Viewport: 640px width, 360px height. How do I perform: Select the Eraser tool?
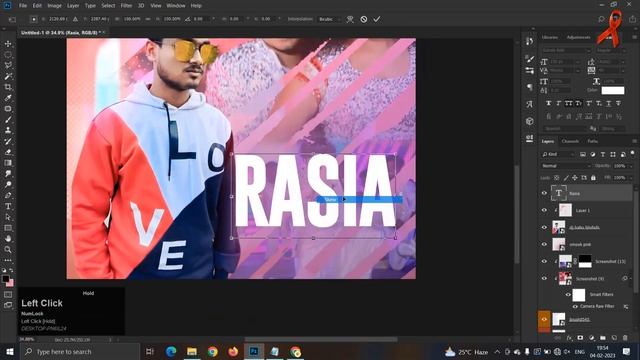pos(8,152)
